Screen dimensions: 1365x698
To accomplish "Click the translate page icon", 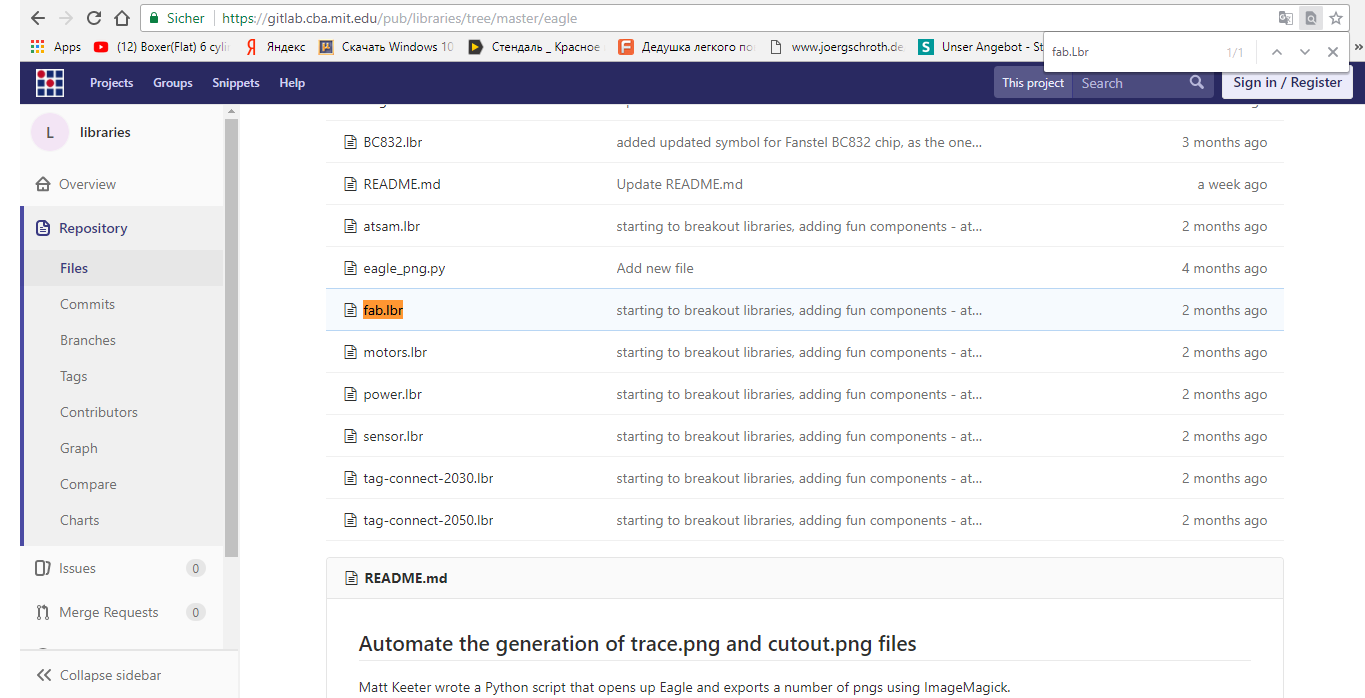I will (1286, 18).
